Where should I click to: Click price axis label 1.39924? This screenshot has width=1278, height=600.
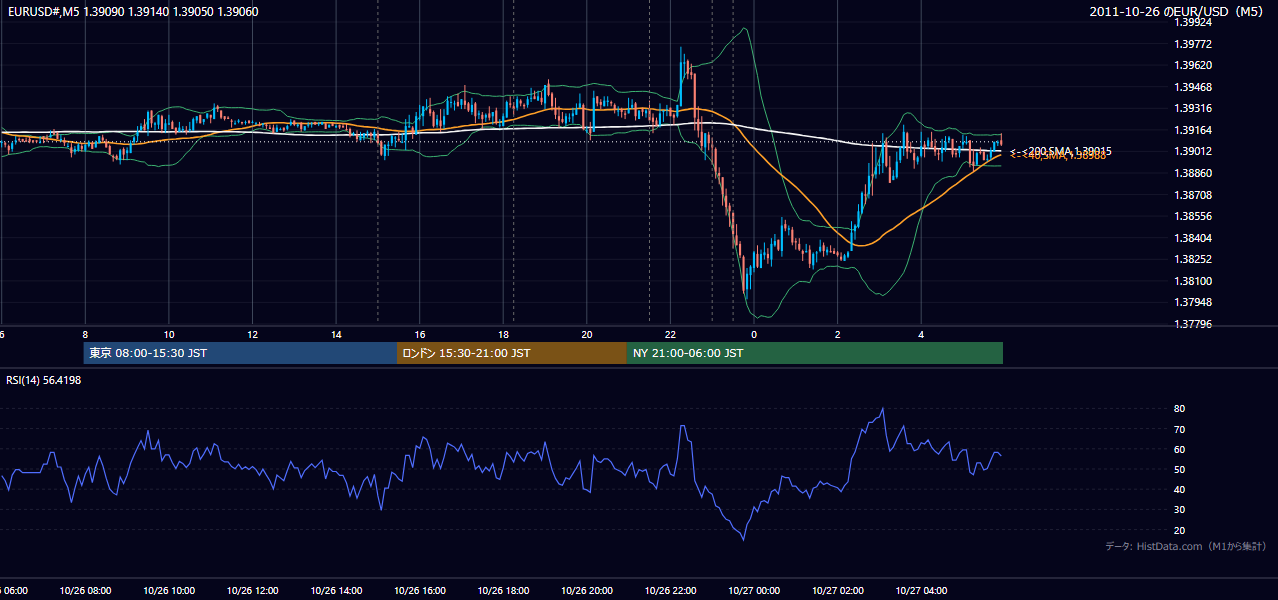(x=1193, y=22)
